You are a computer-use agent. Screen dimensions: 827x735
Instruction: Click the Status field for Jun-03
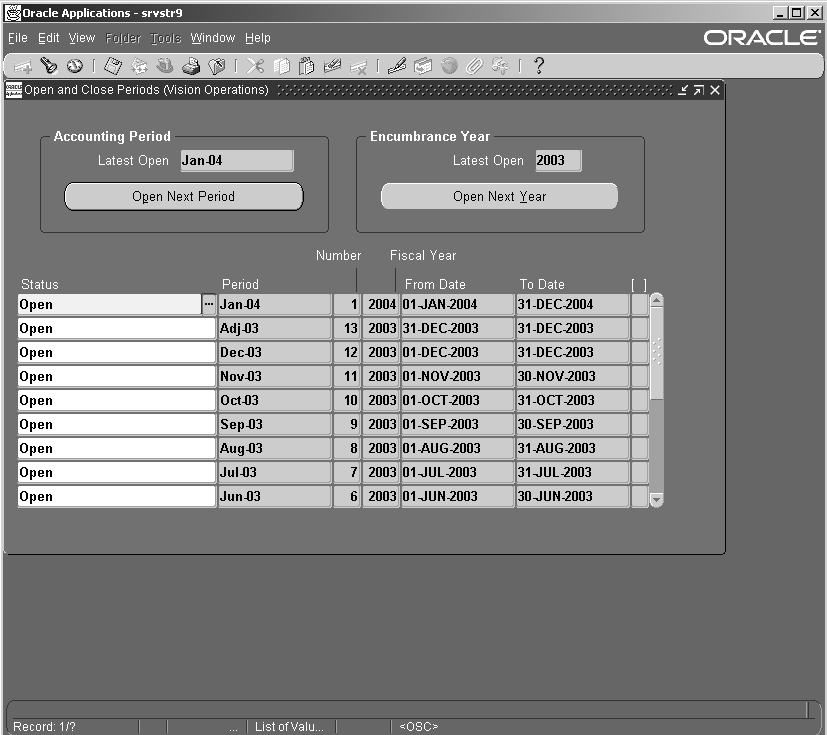coord(117,497)
